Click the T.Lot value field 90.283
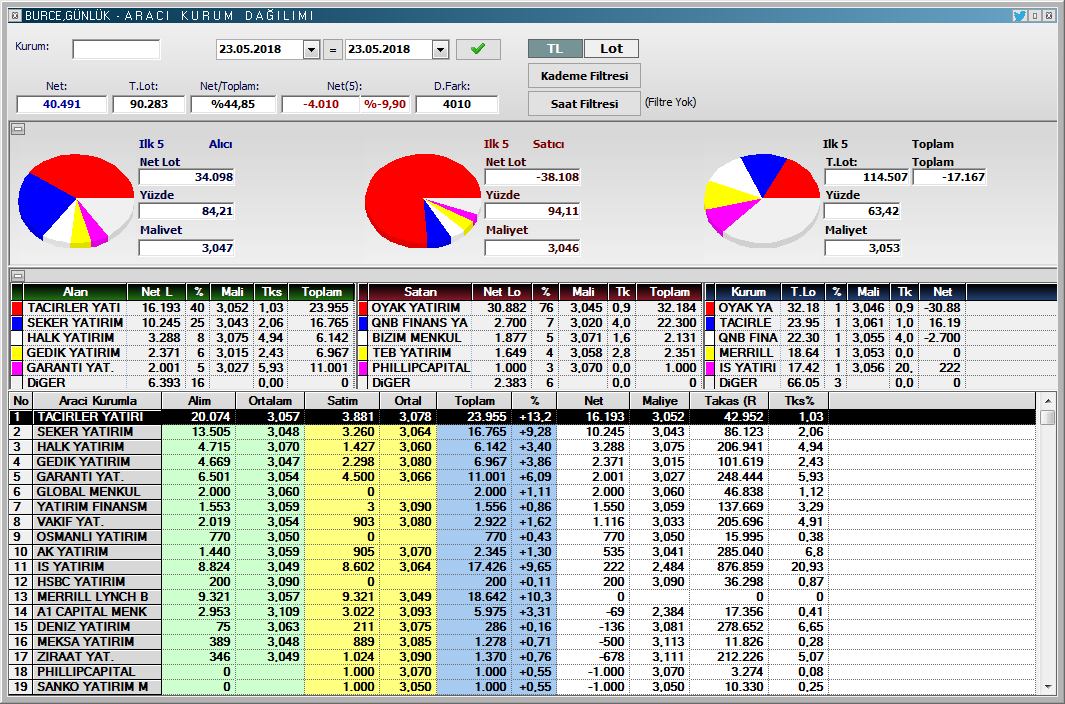The height and width of the screenshot is (704, 1065). (x=148, y=104)
